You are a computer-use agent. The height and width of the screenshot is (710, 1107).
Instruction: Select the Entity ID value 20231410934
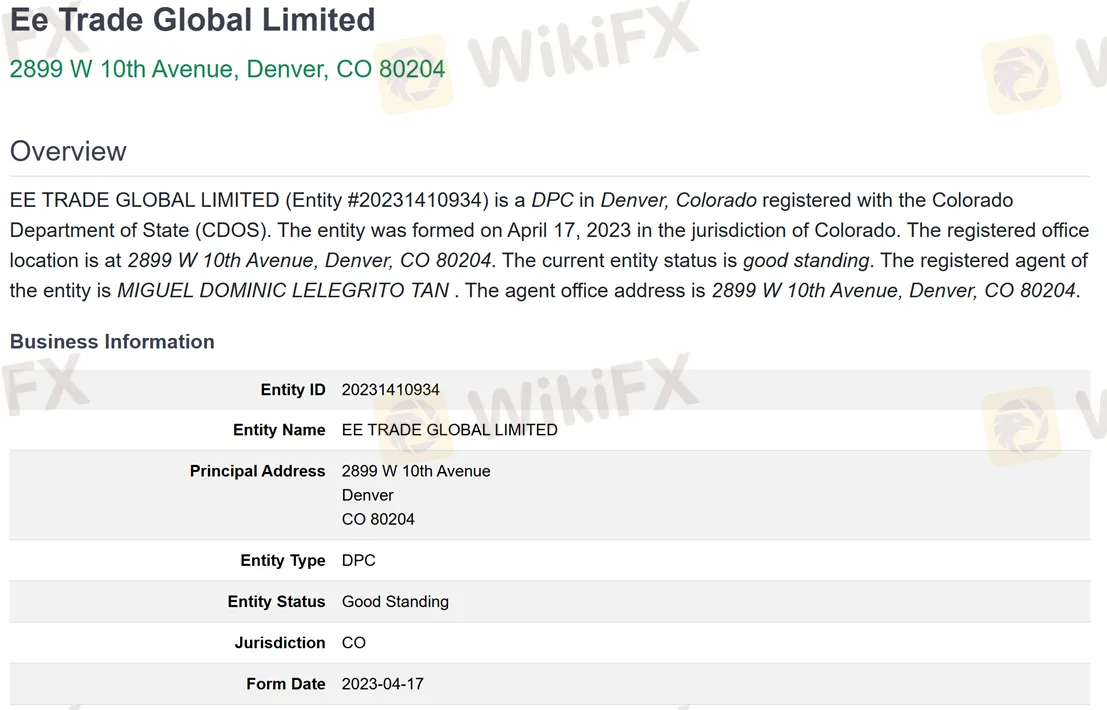pyautogui.click(x=390, y=390)
